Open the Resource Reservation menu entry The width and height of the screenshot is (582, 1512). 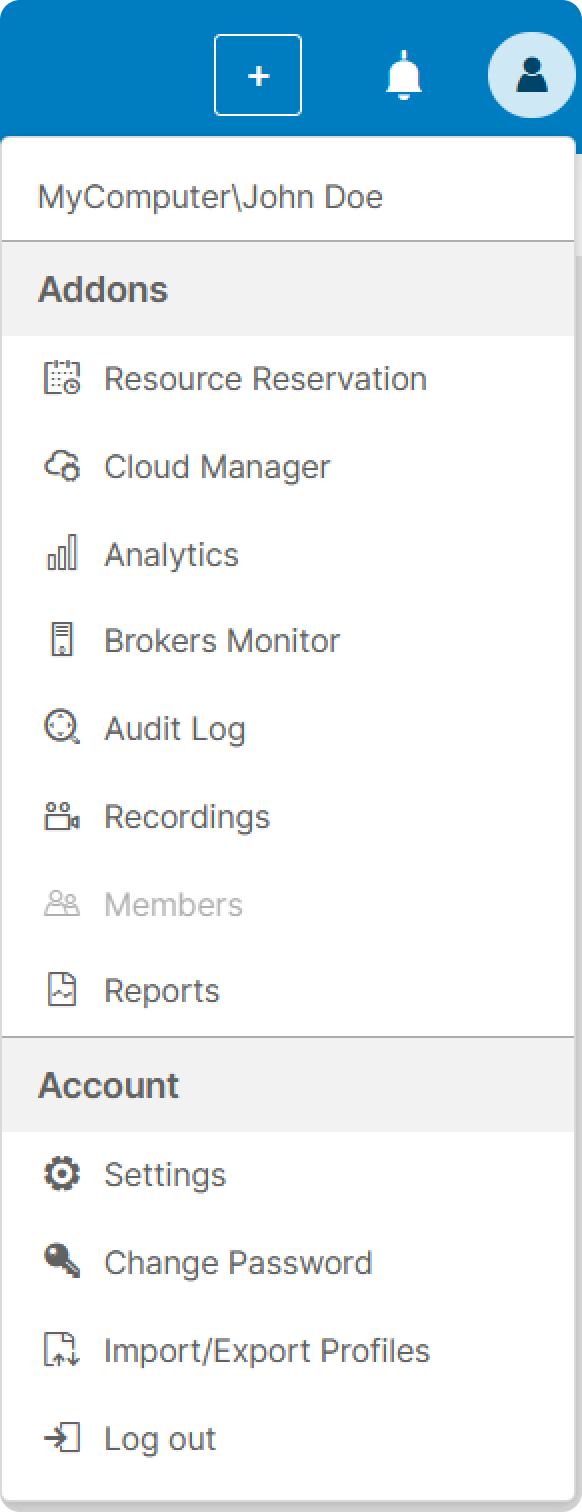[289, 379]
